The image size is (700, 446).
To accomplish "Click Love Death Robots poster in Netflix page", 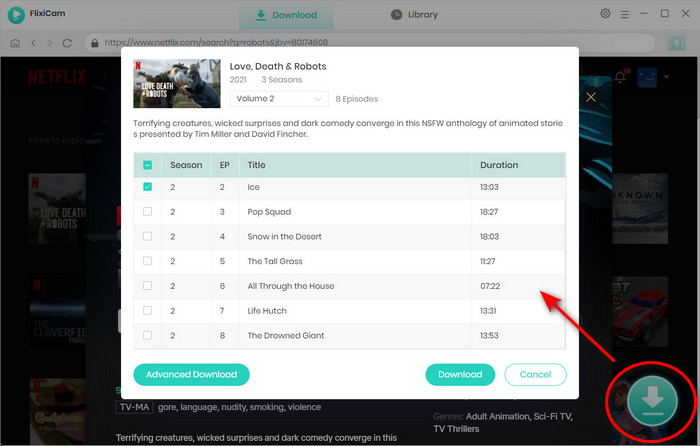I will tap(57, 209).
